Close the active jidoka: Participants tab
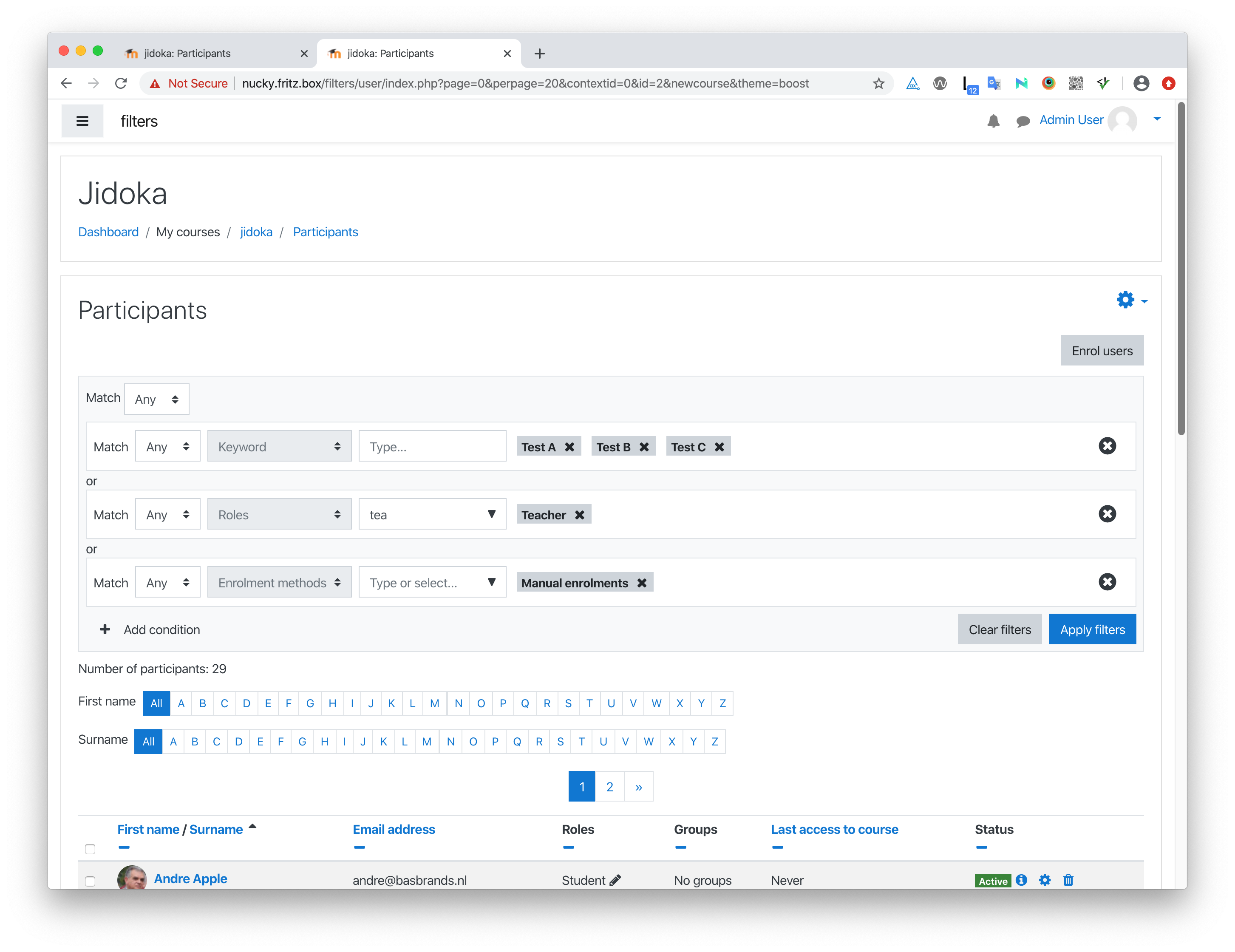 click(507, 54)
